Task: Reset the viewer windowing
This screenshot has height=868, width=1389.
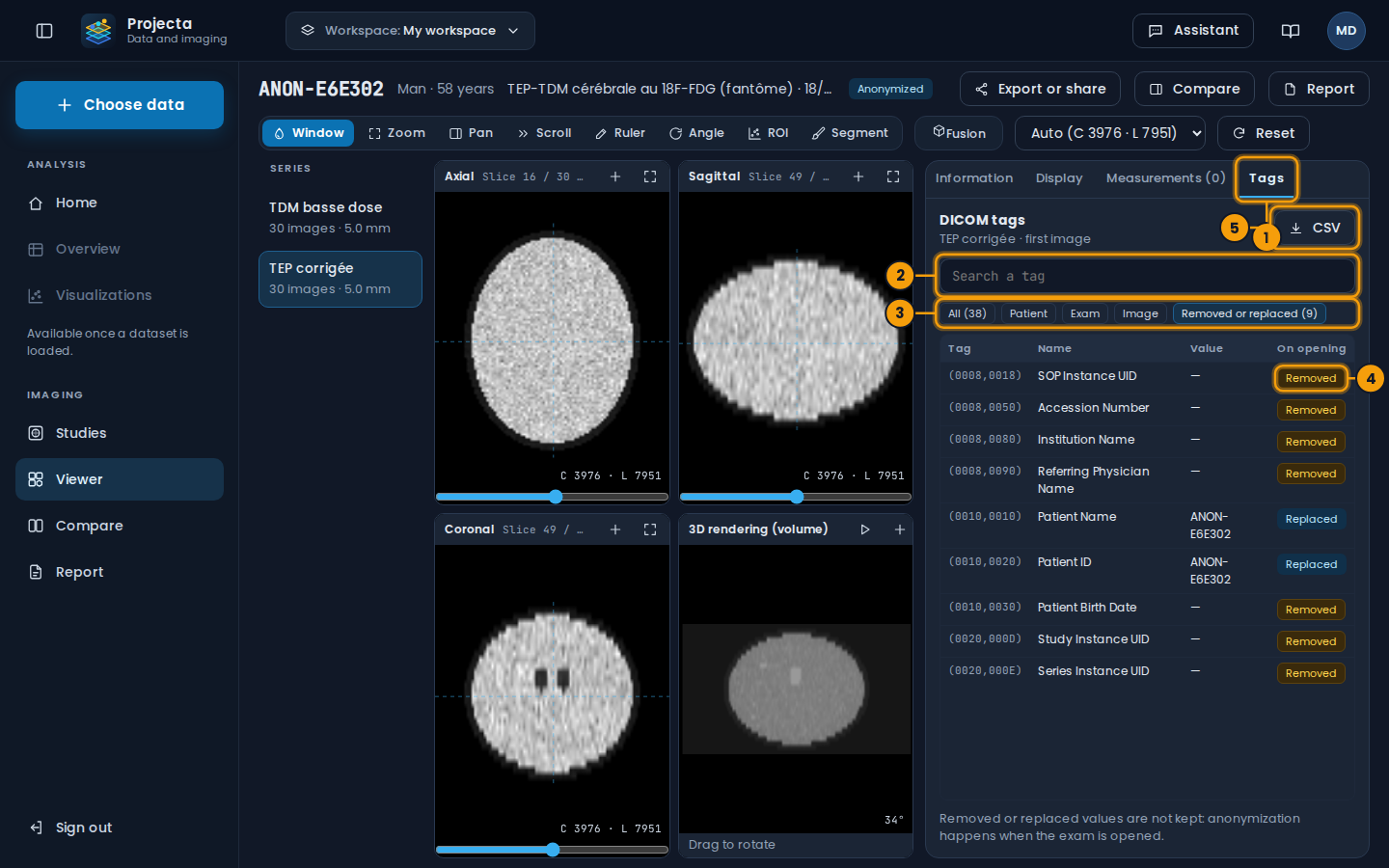Action: click(x=1263, y=133)
